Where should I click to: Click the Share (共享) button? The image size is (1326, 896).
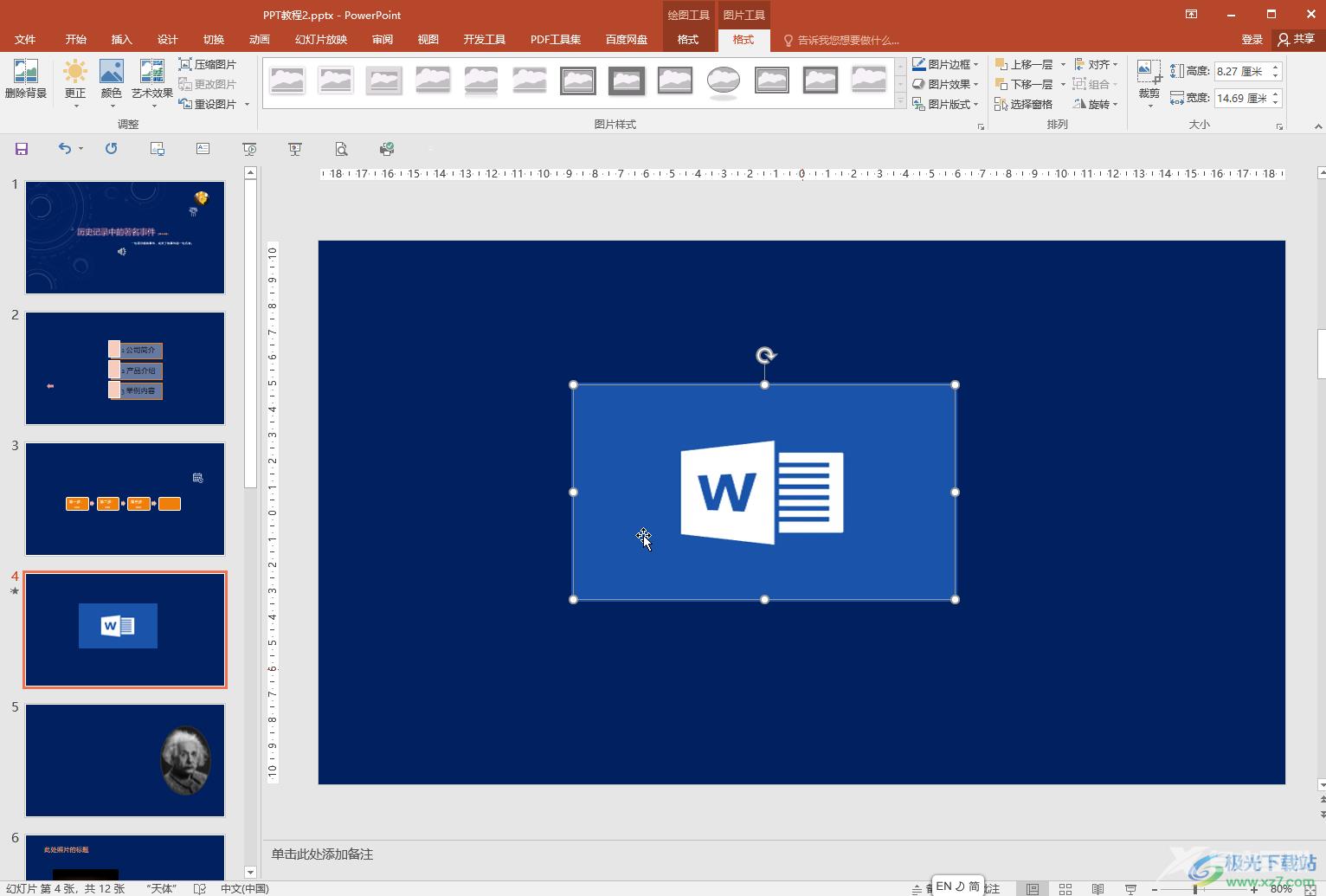[x=1297, y=39]
